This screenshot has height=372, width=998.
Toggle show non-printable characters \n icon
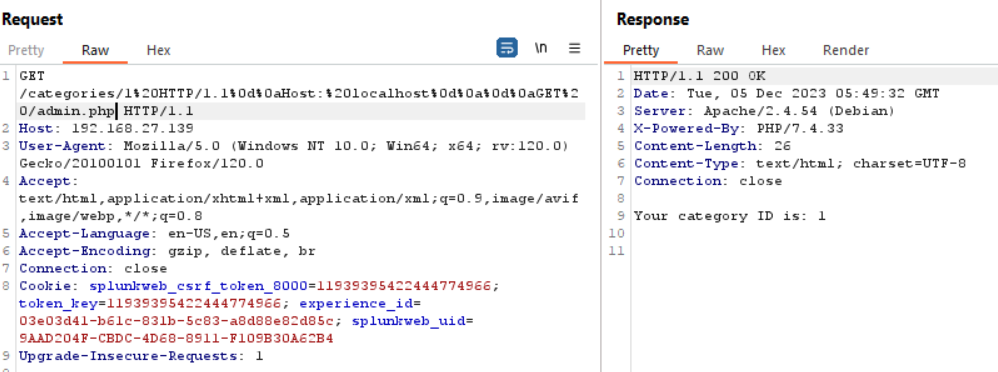pyautogui.click(x=541, y=48)
